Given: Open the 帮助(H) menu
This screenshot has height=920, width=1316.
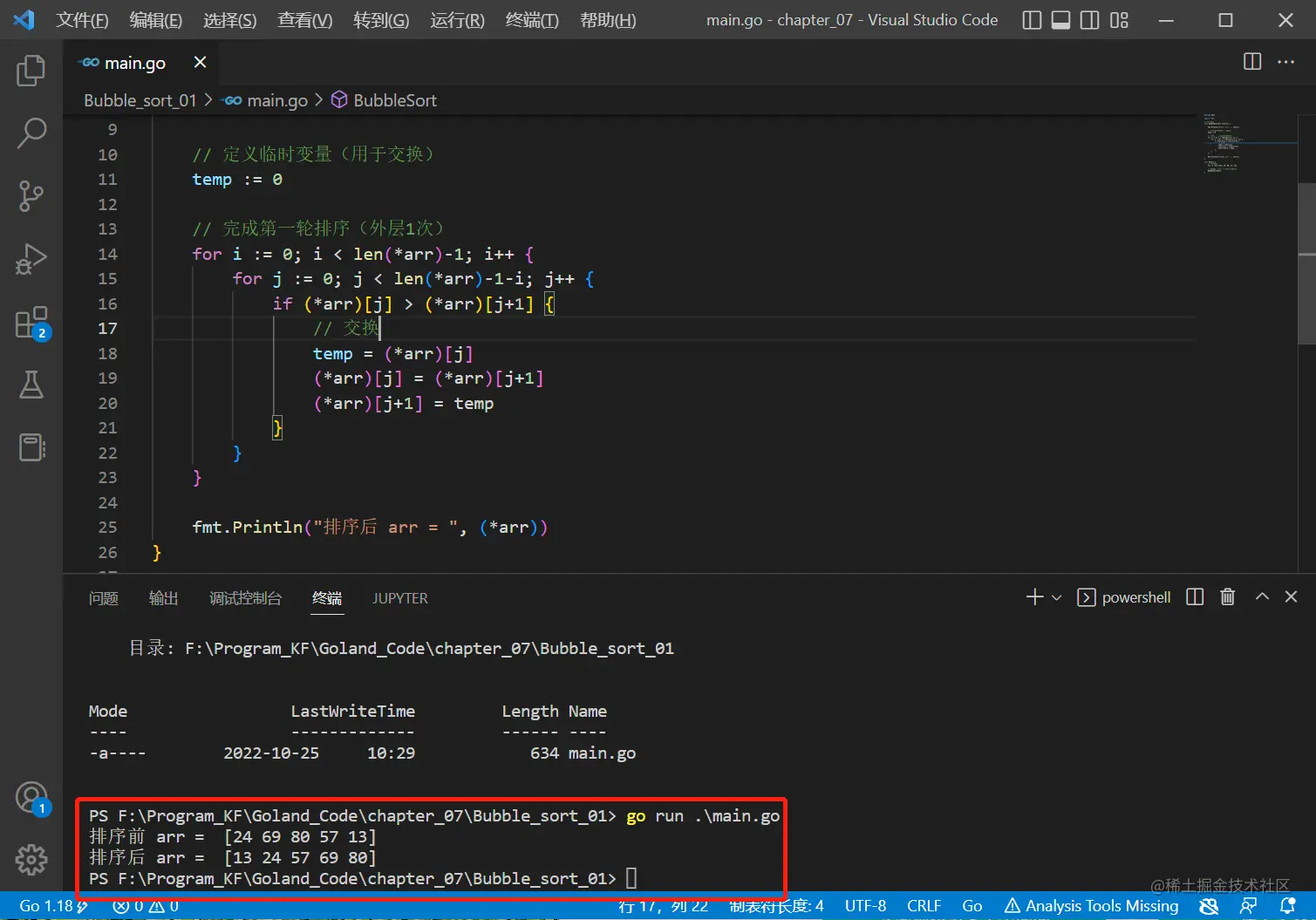Looking at the screenshot, I should [x=608, y=20].
